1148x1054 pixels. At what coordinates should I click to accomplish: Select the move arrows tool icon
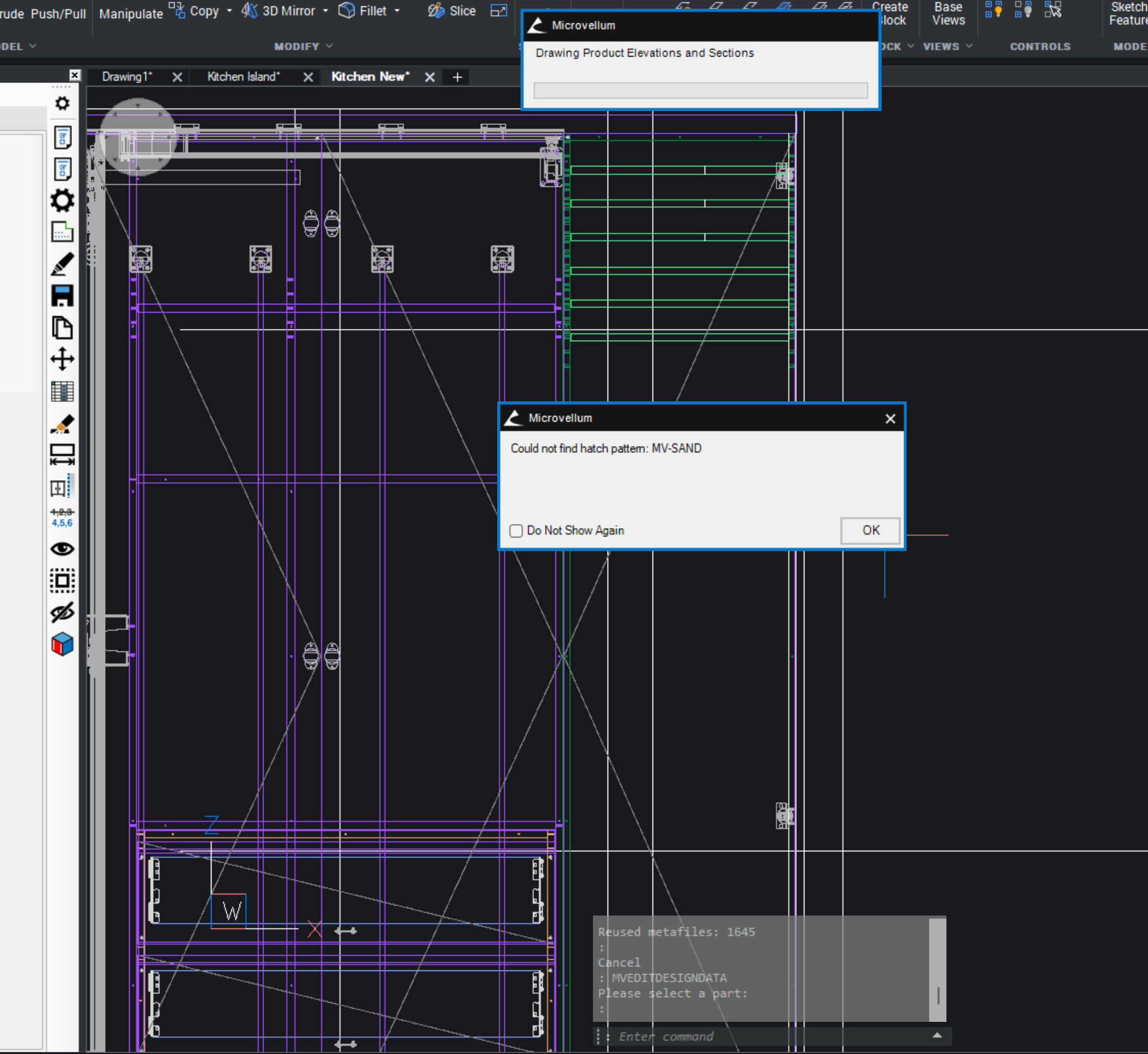62,359
